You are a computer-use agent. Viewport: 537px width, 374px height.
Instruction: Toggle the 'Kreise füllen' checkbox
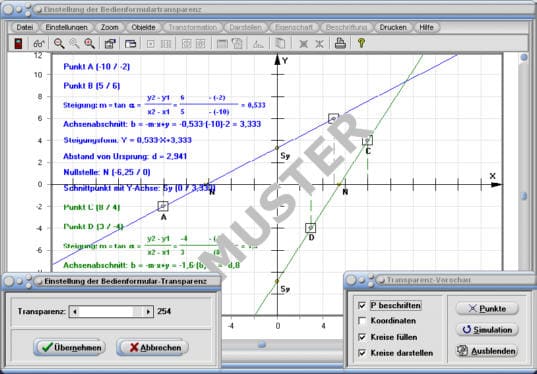pos(362,337)
